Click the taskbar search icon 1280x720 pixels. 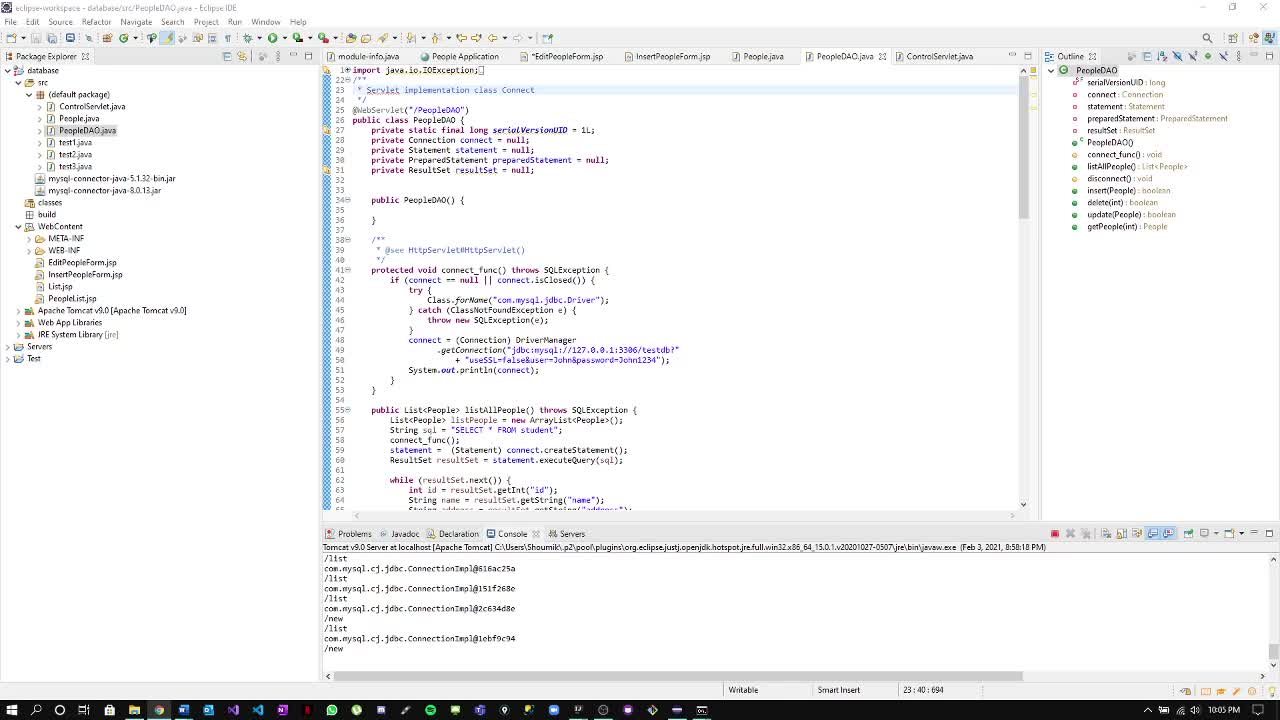click(x=36, y=710)
